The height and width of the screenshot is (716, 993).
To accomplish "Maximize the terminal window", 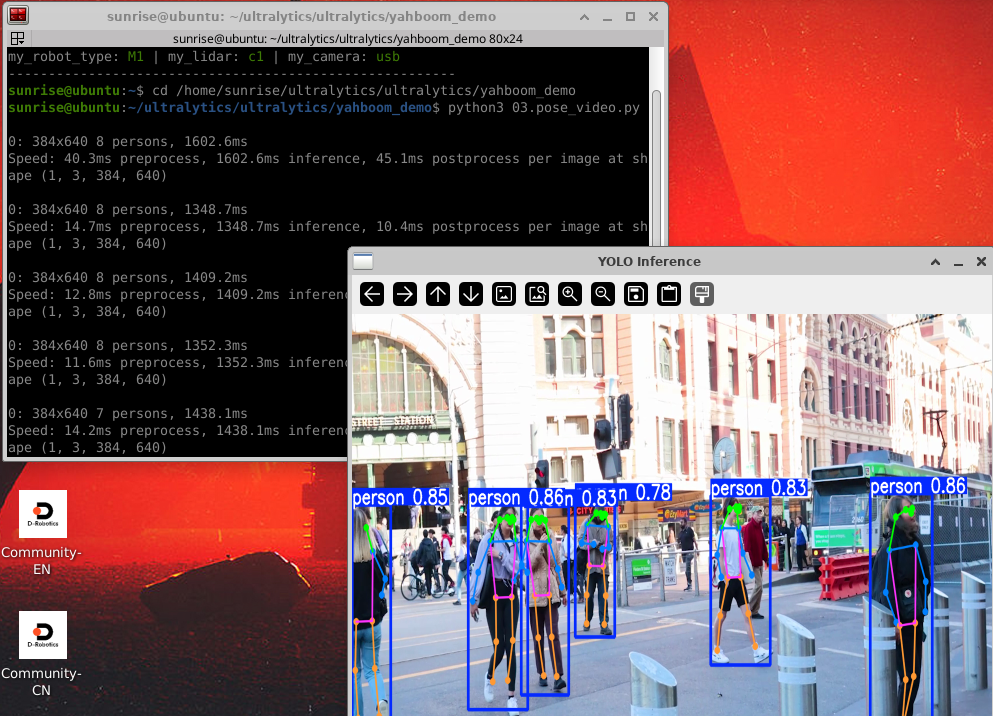I will (x=630, y=16).
